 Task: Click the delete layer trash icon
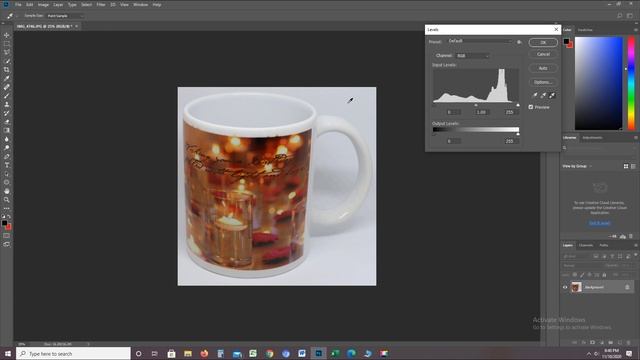[628, 342]
